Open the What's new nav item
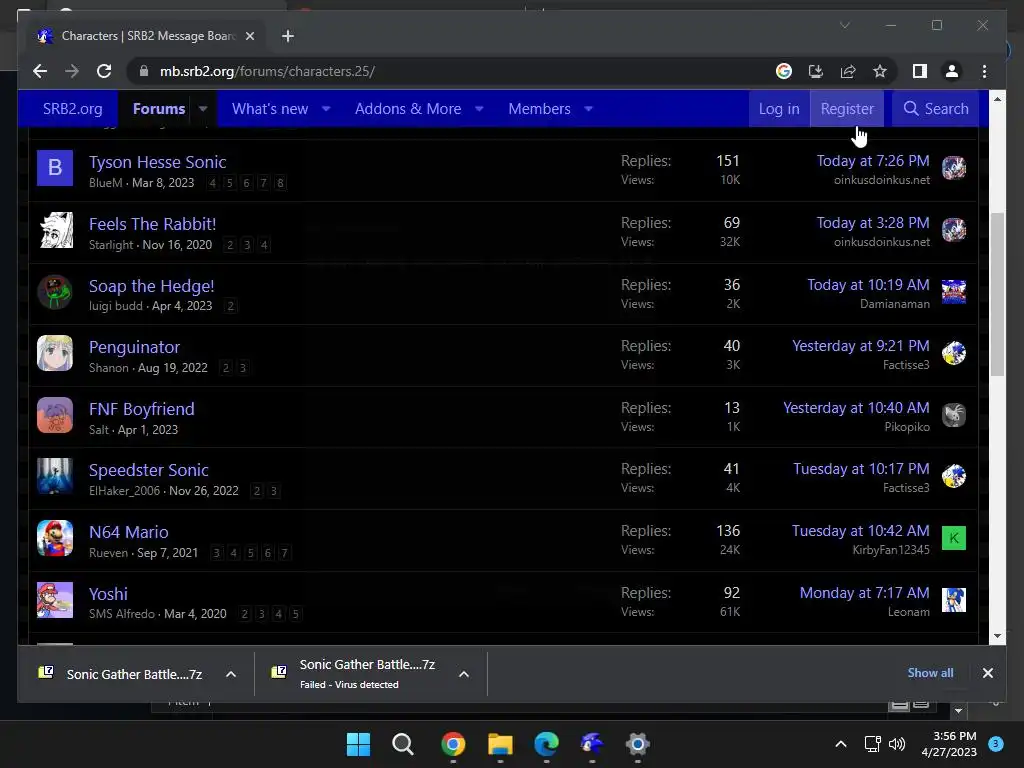Viewport: 1024px width, 768px height. coord(270,108)
